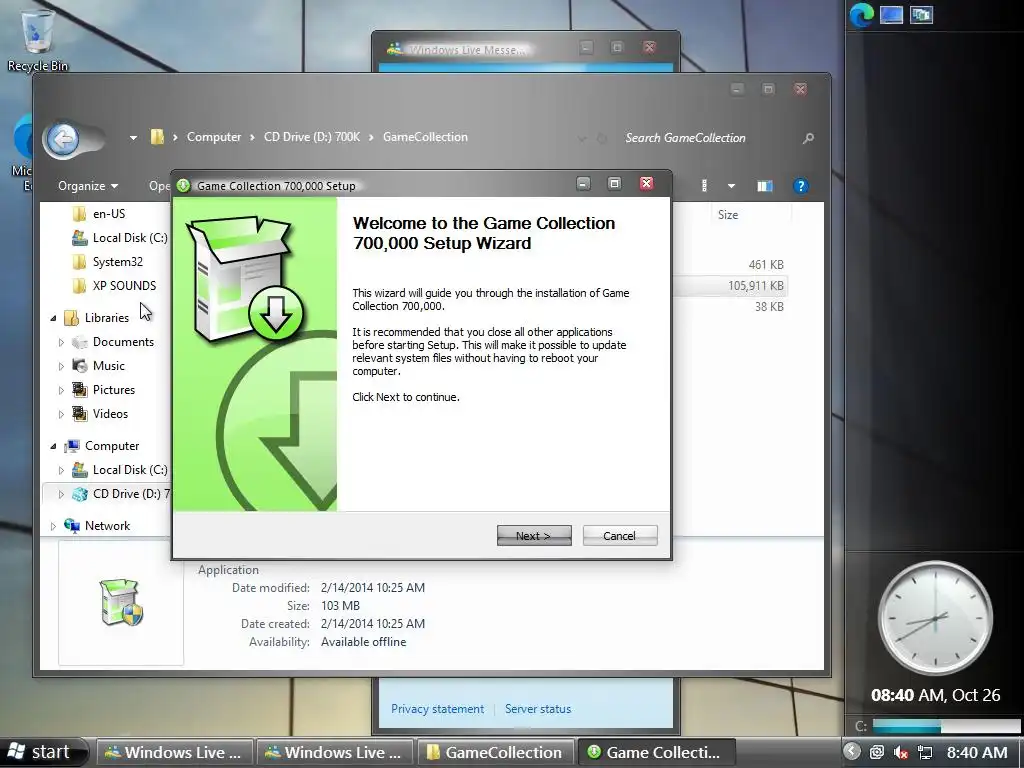
Task: Select Music library icon
Action: tap(80, 366)
